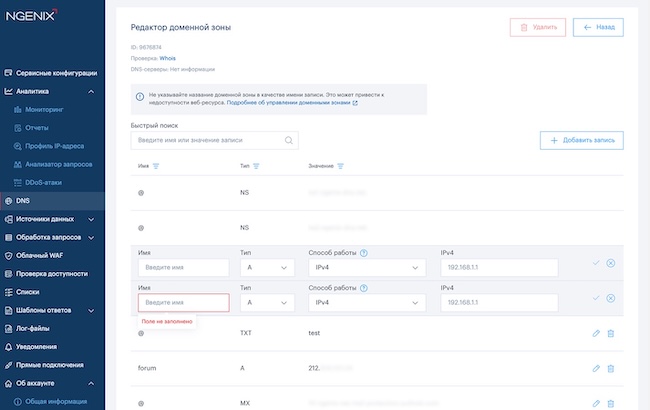The width and height of the screenshot is (650, 410).
Task: Click the empty Имя field with error
Action: [x=184, y=302]
